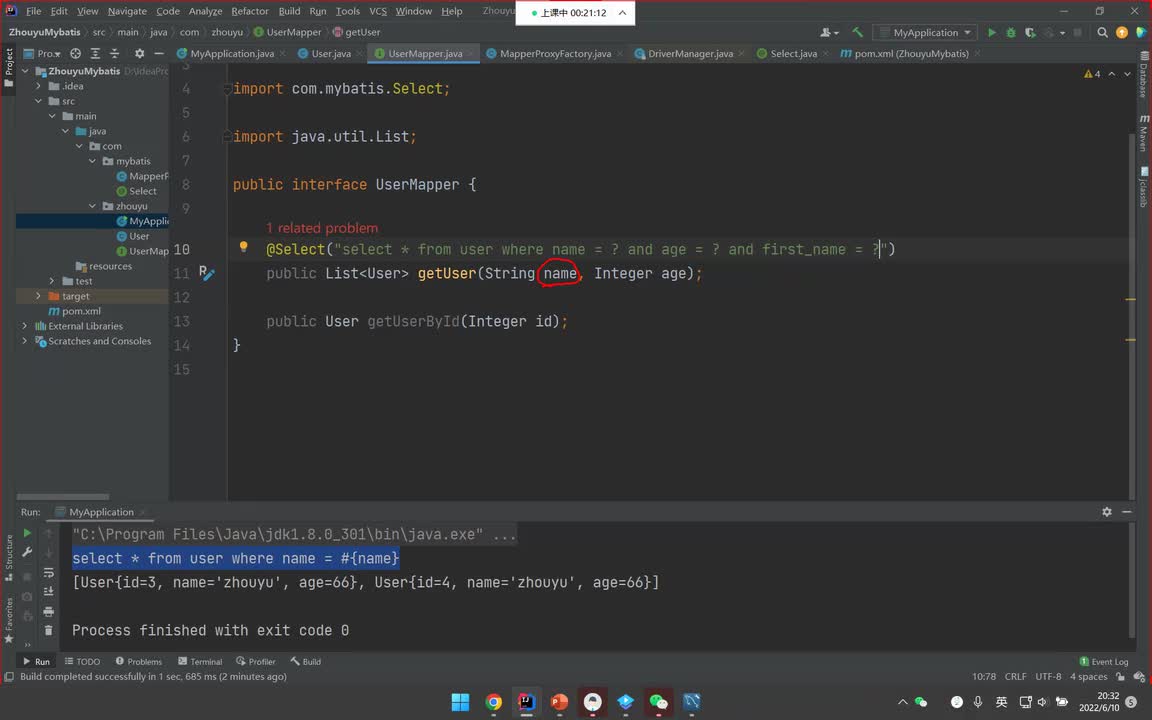
Task: Expand the .idea folder
Action: [38, 86]
